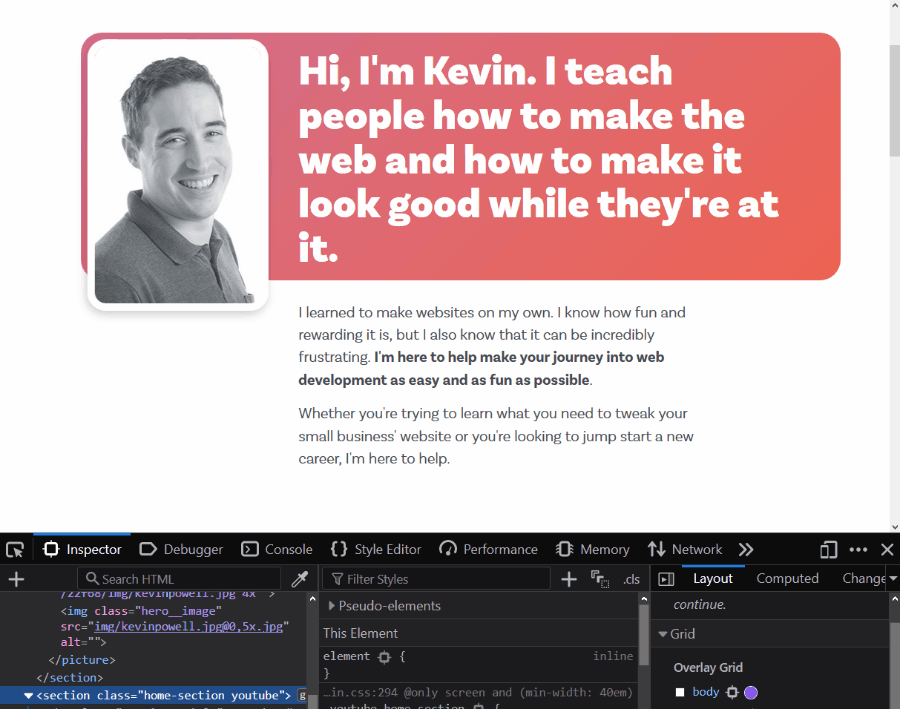Switch to the Console tab
The height and width of the screenshot is (709, 900).
(x=277, y=549)
